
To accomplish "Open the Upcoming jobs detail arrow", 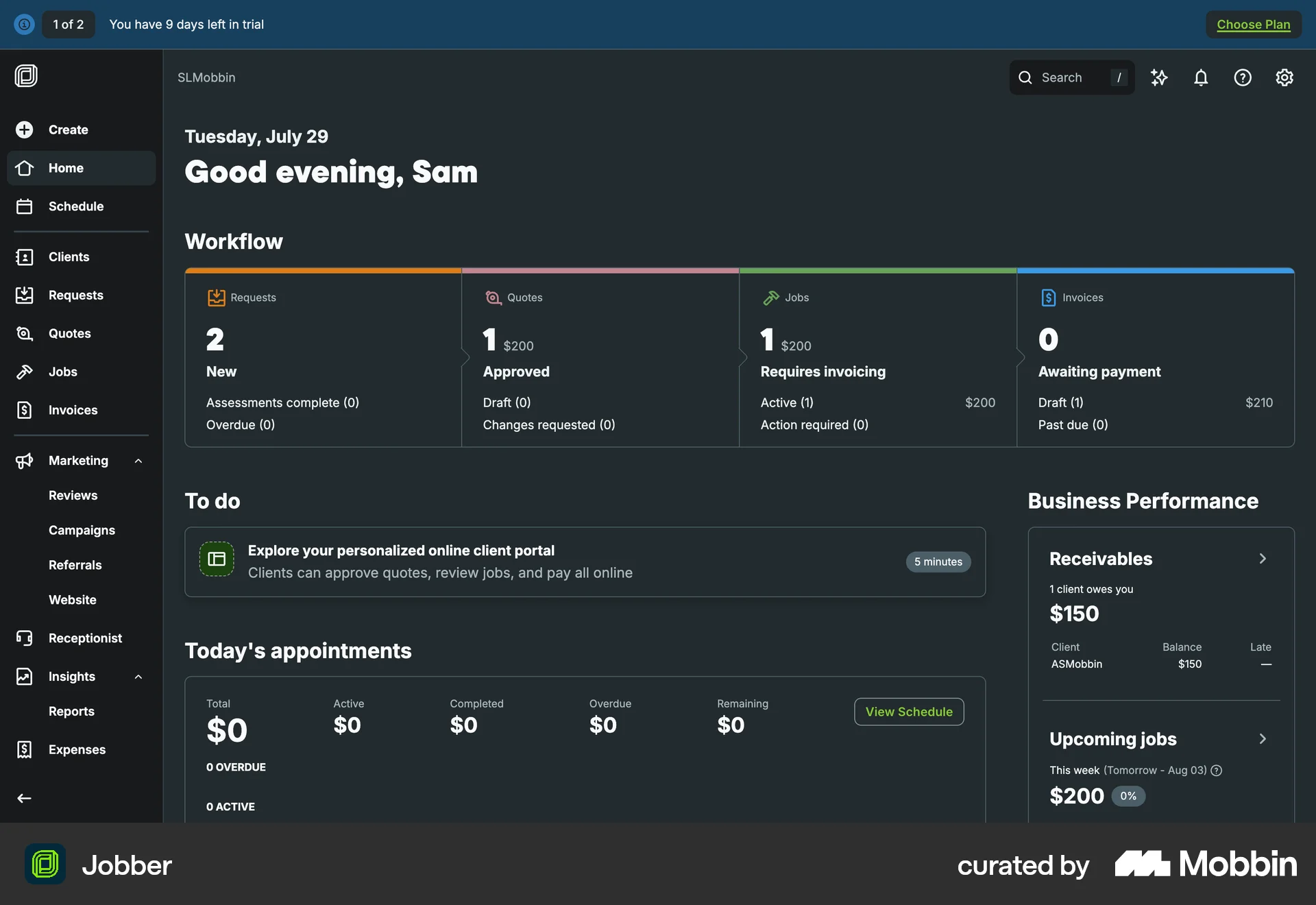I will click(x=1263, y=738).
